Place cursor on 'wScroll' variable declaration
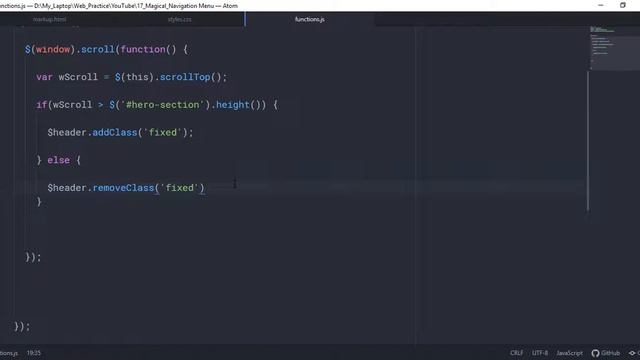The height and width of the screenshot is (360, 640). click(78, 77)
